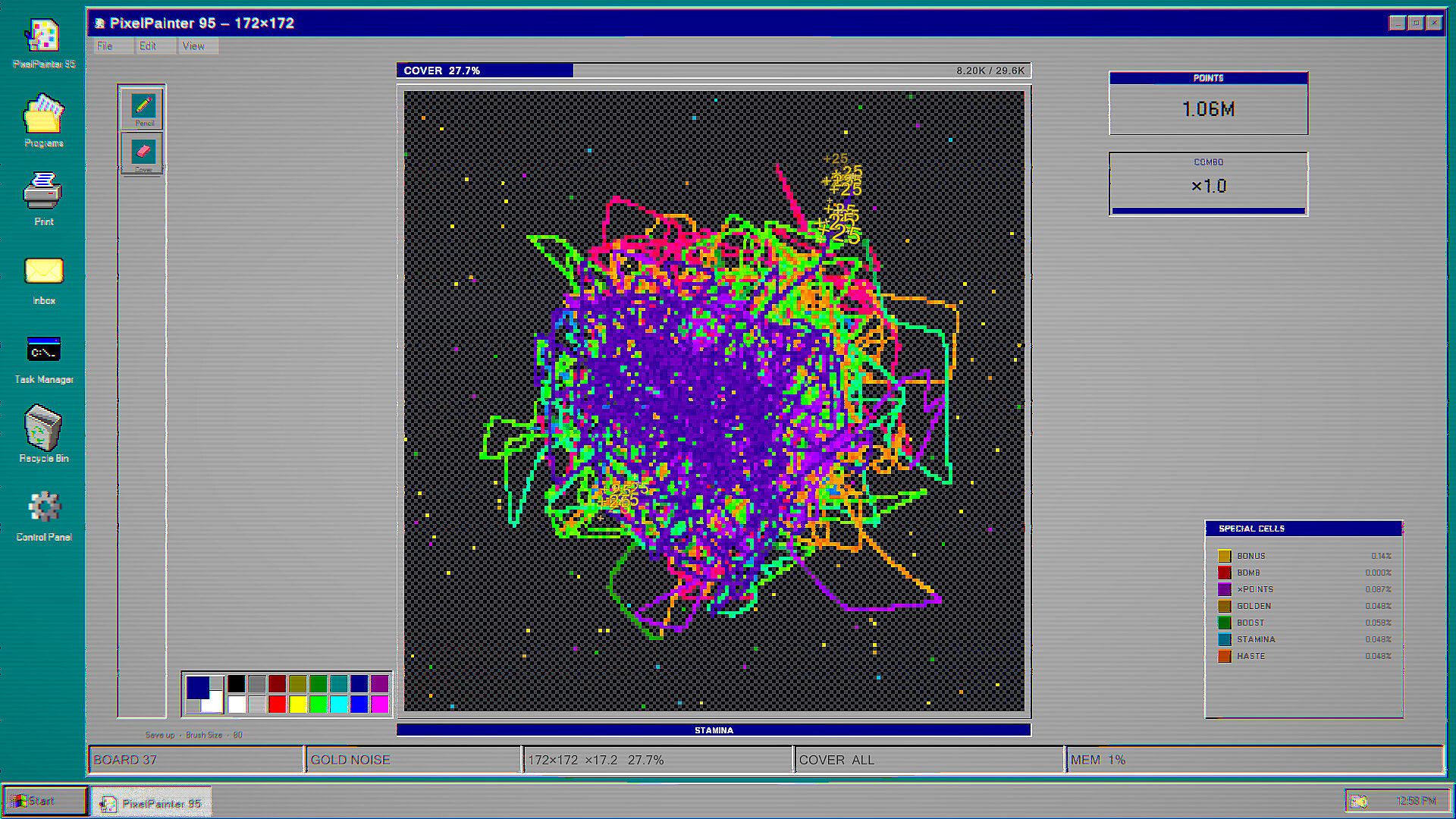Click the BONUS special cell entry

point(1304,556)
